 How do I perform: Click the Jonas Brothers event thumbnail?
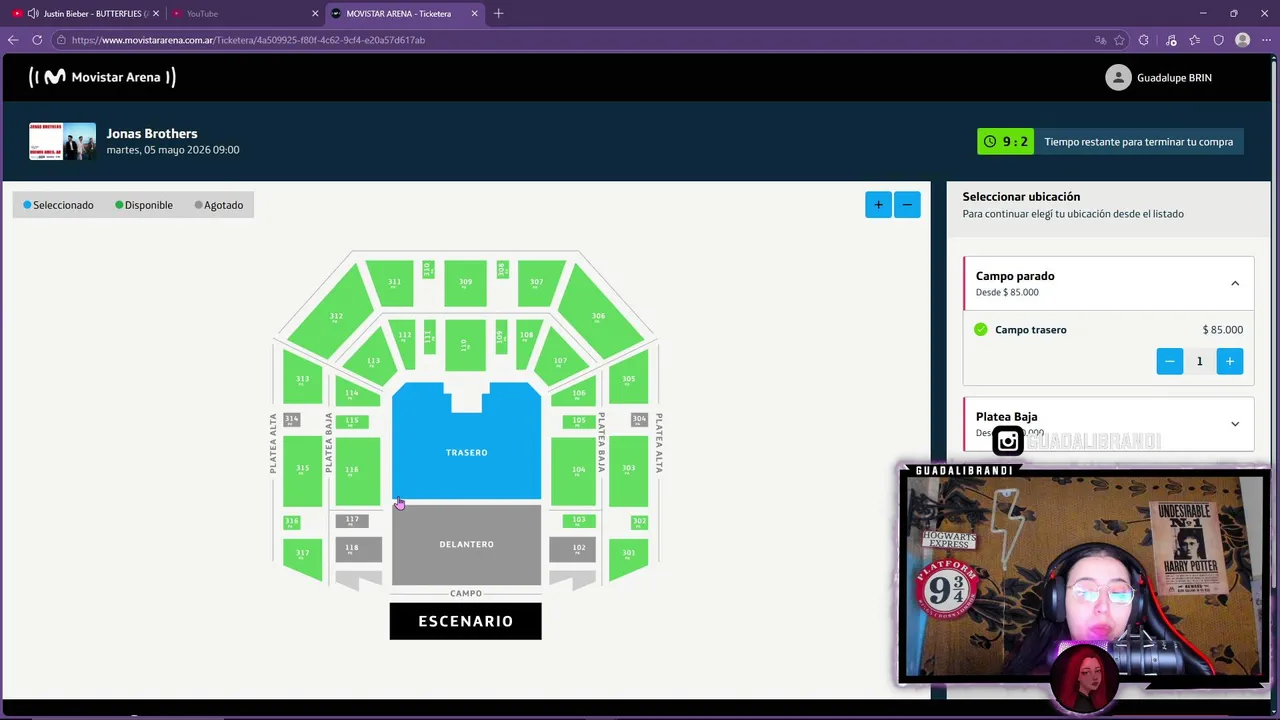(62, 141)
